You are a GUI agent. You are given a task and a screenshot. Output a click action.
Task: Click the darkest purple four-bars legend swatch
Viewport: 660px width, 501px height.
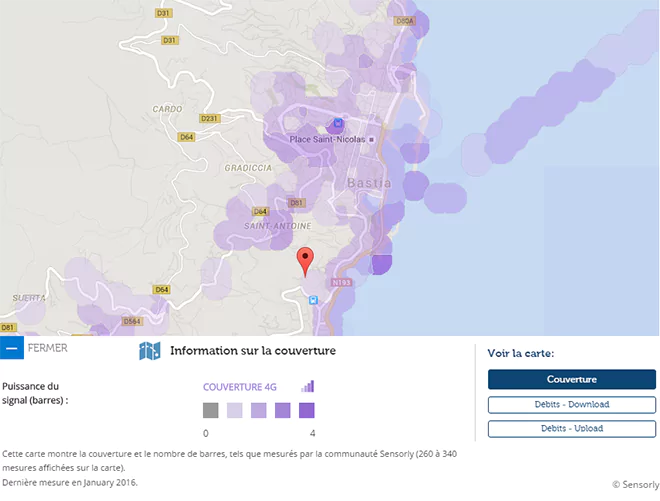click(x=307, y=410)
